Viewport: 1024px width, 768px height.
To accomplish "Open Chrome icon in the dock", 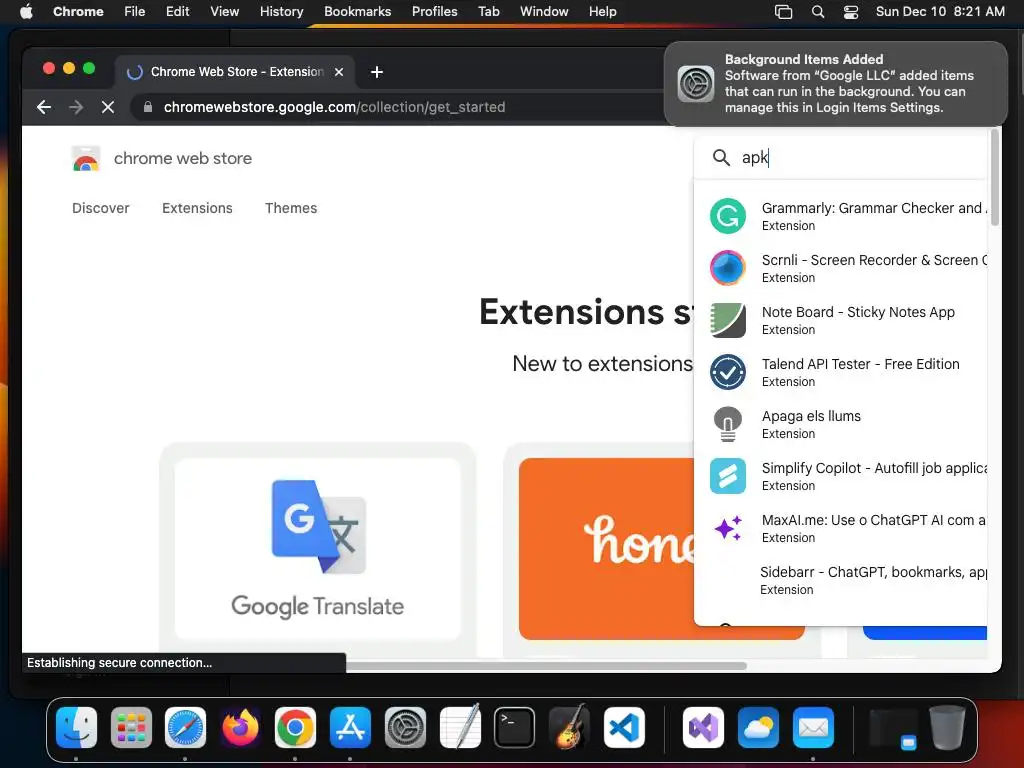I will coord(295,727).
